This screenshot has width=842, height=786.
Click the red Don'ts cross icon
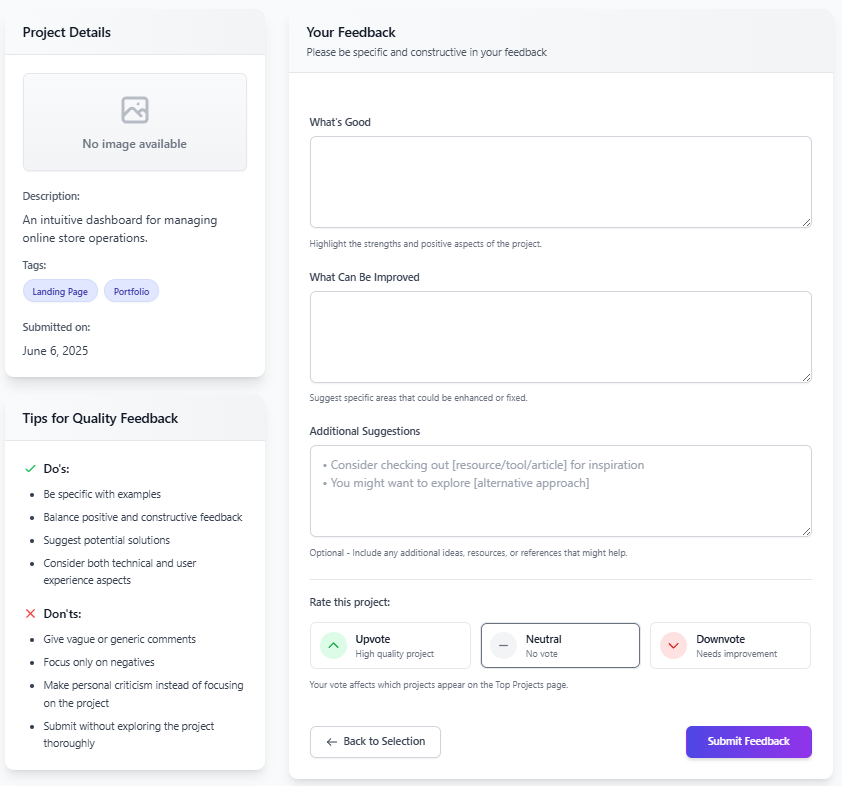31,614
